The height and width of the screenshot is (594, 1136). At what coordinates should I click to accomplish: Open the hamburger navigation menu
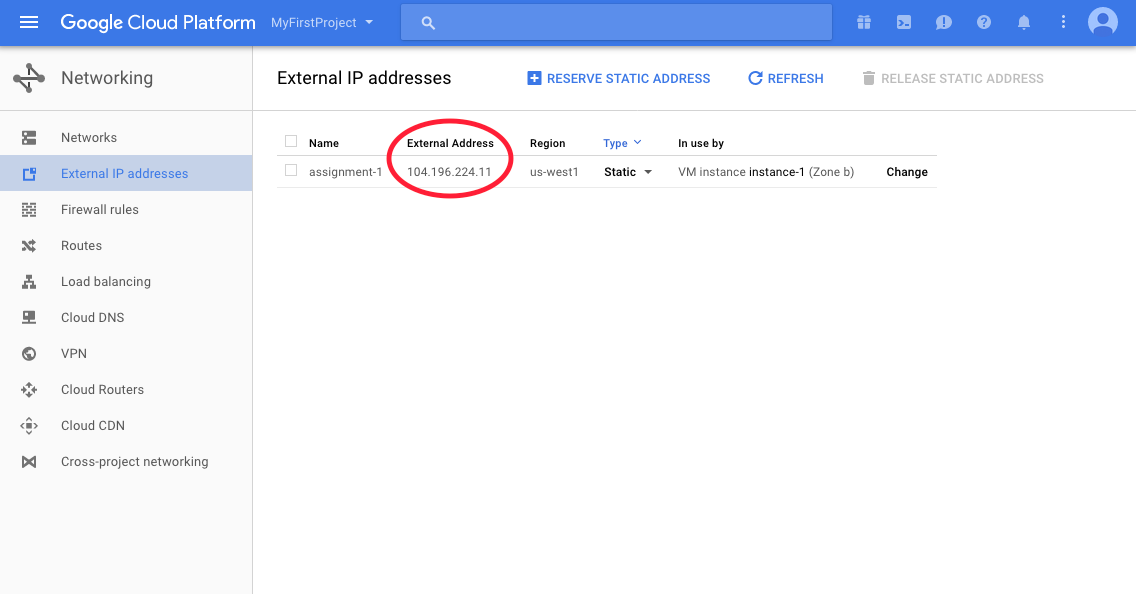pos(29,22)
